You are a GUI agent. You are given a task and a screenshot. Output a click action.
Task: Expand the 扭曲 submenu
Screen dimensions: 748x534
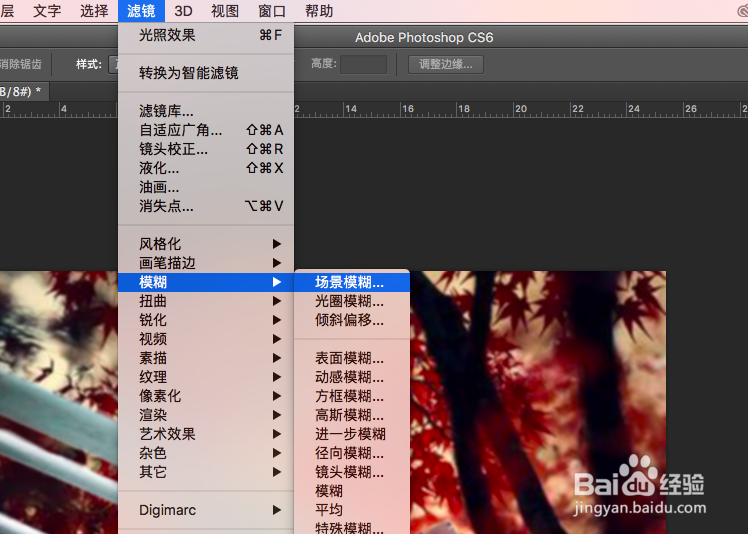[206, 301]
